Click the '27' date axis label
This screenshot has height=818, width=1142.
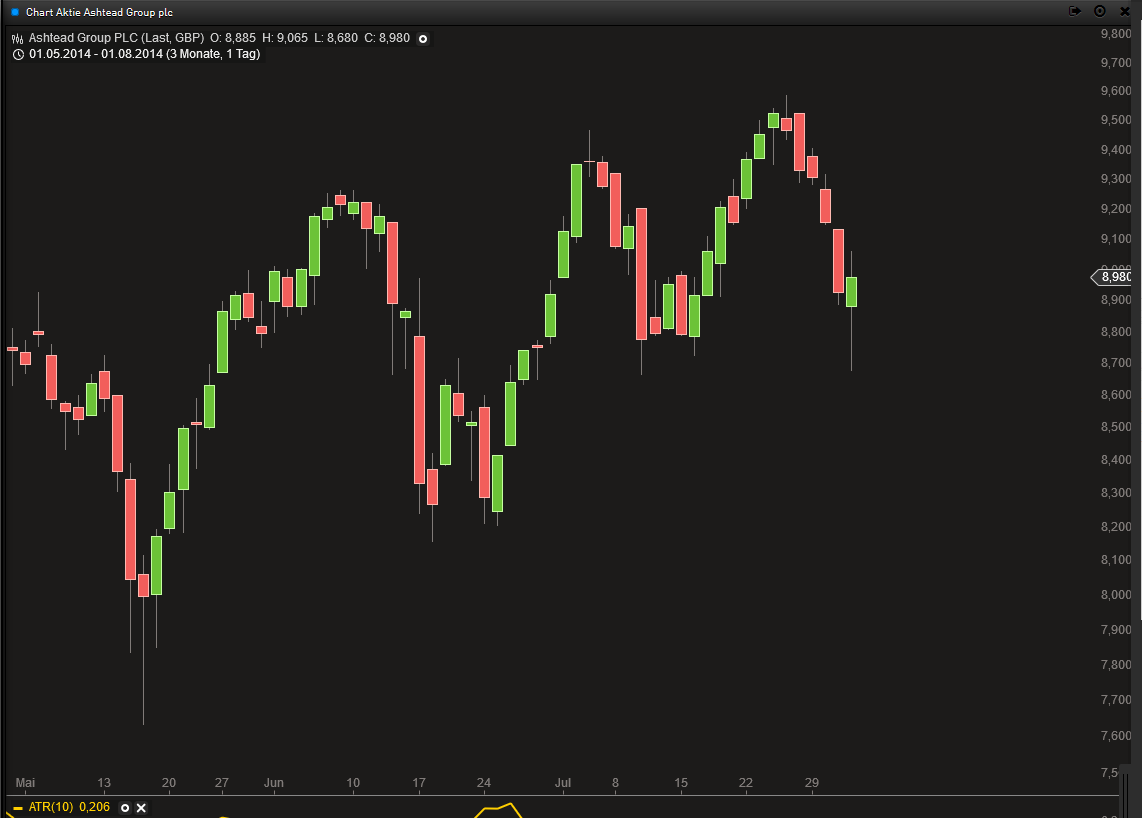pyautogui.click(x=221, y=783)
